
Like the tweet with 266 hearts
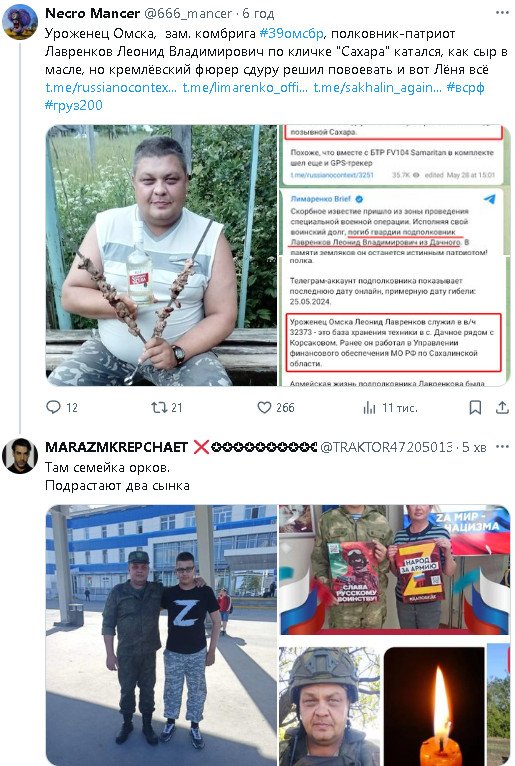pos(264,407)
